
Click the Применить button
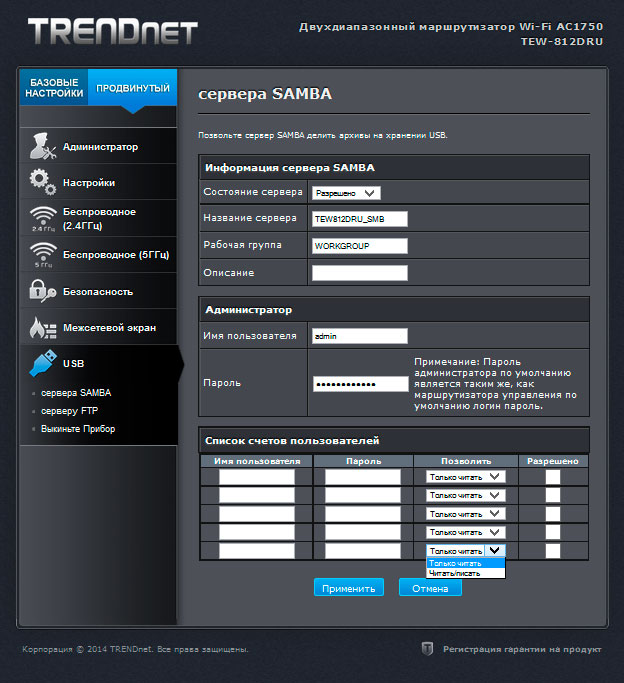pyautogui.click(x=349, y=588)
